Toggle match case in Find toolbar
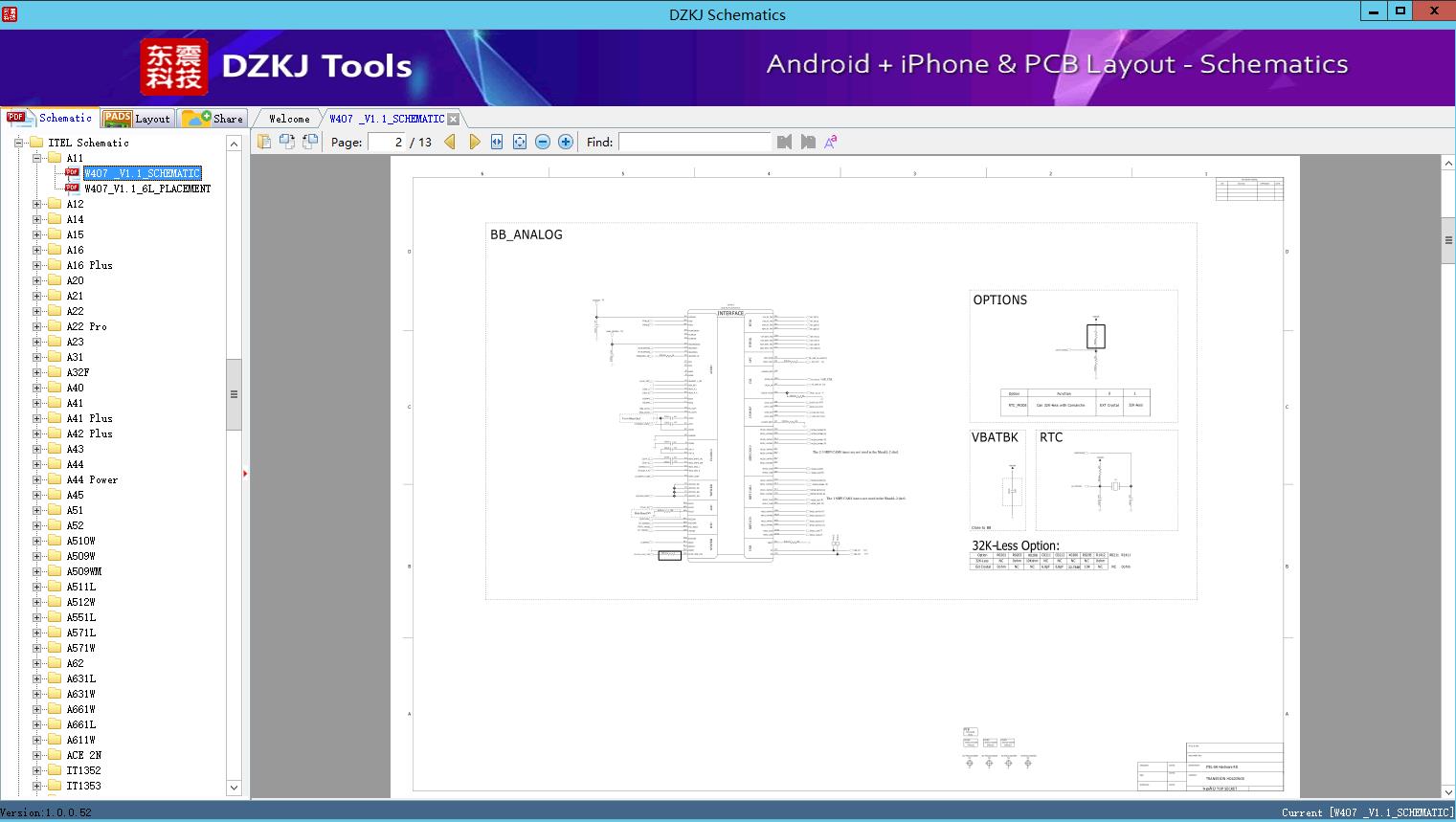This screenshot has width=1456, height=822. [831, 142]
